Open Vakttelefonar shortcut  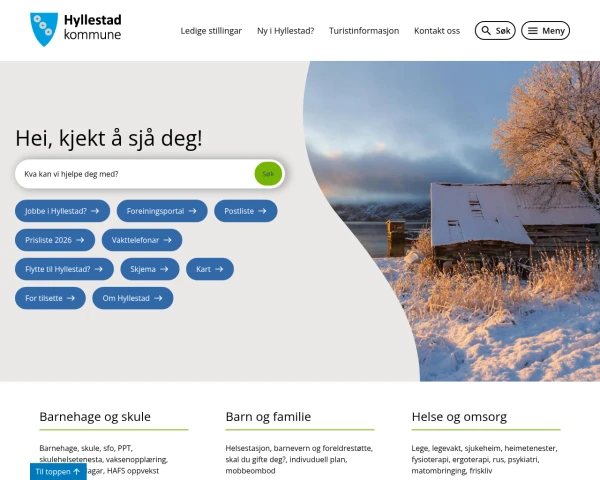coord(142,240)
